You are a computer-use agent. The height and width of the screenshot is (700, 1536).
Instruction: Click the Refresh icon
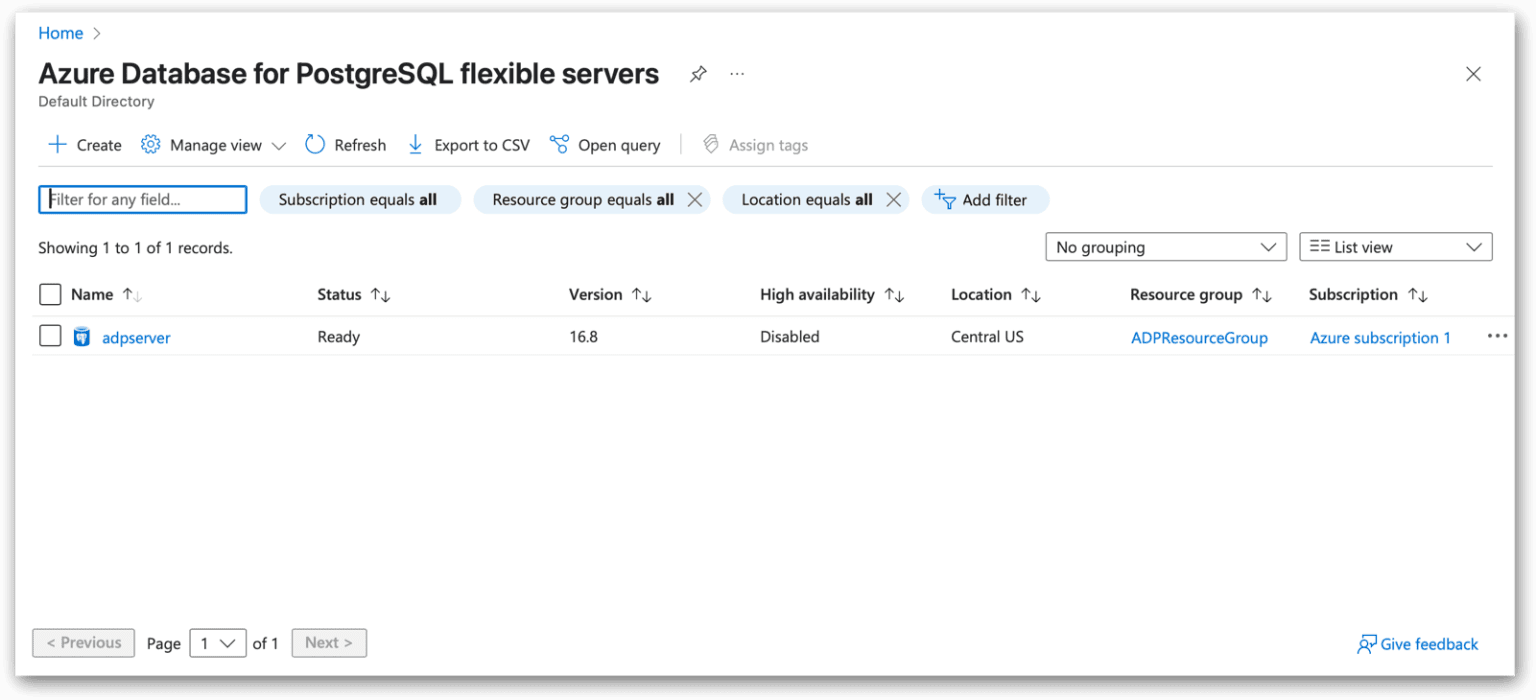click(x=315, y=144)
